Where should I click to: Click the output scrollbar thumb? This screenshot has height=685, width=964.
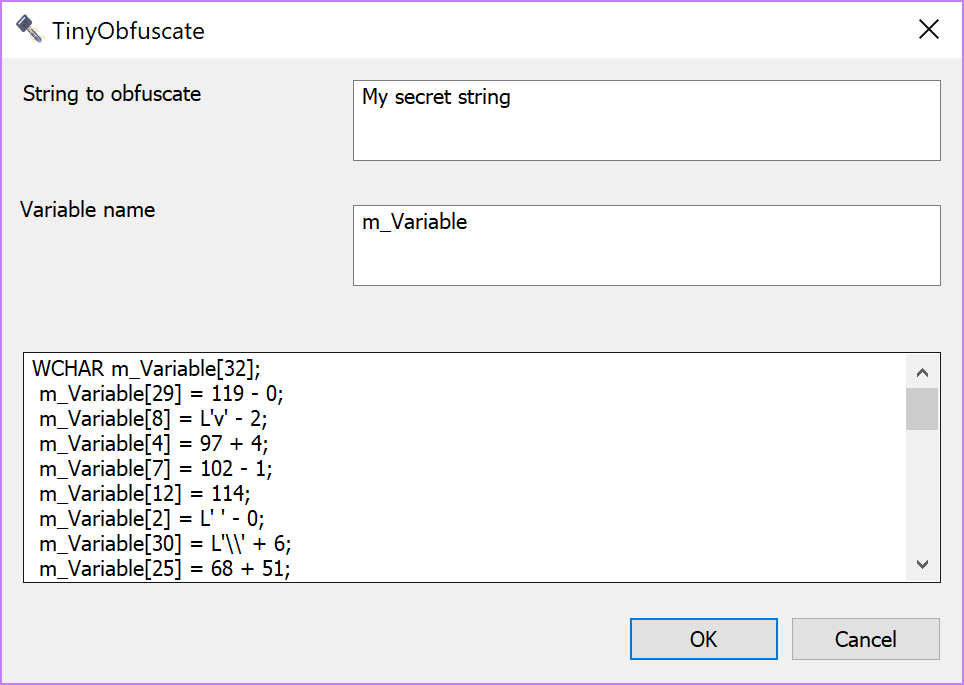click(922, 408)
